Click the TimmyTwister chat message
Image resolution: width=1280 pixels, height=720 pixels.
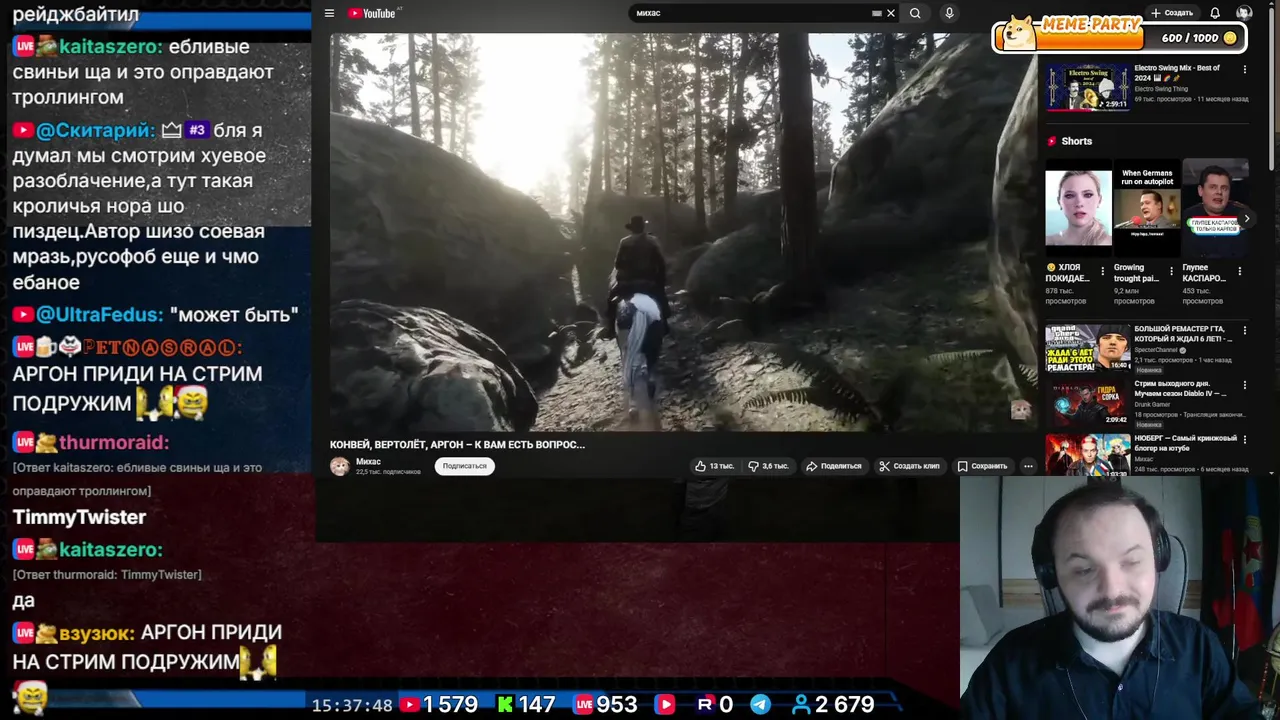tap(79, 517)
